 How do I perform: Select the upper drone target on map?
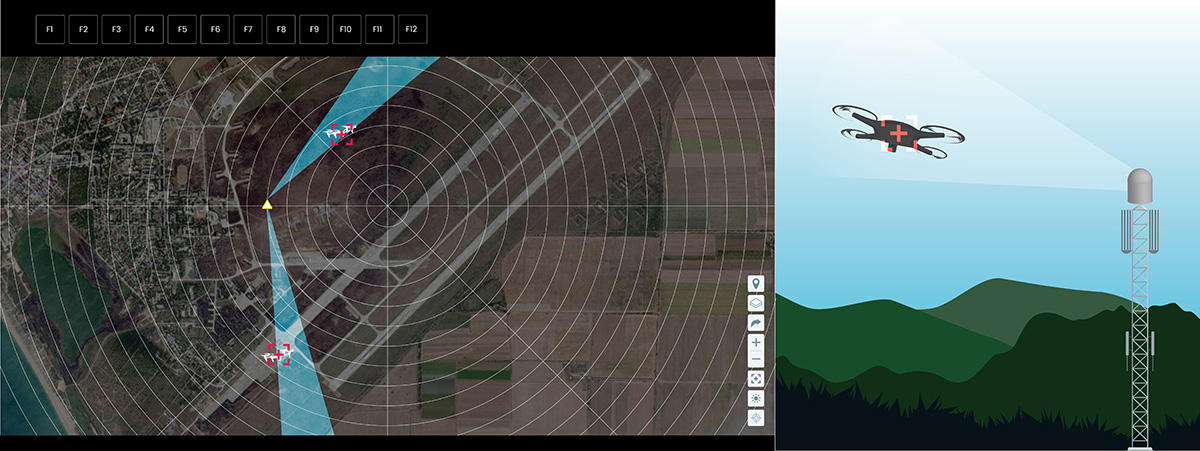pyautogui.click(x=342, y=134)
